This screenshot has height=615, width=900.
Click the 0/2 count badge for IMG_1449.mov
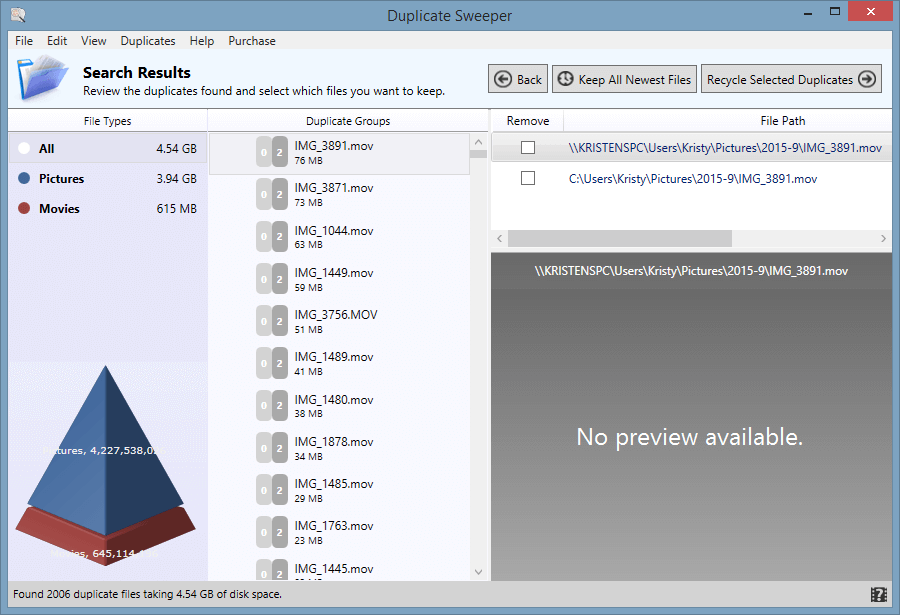pos(272,279)
